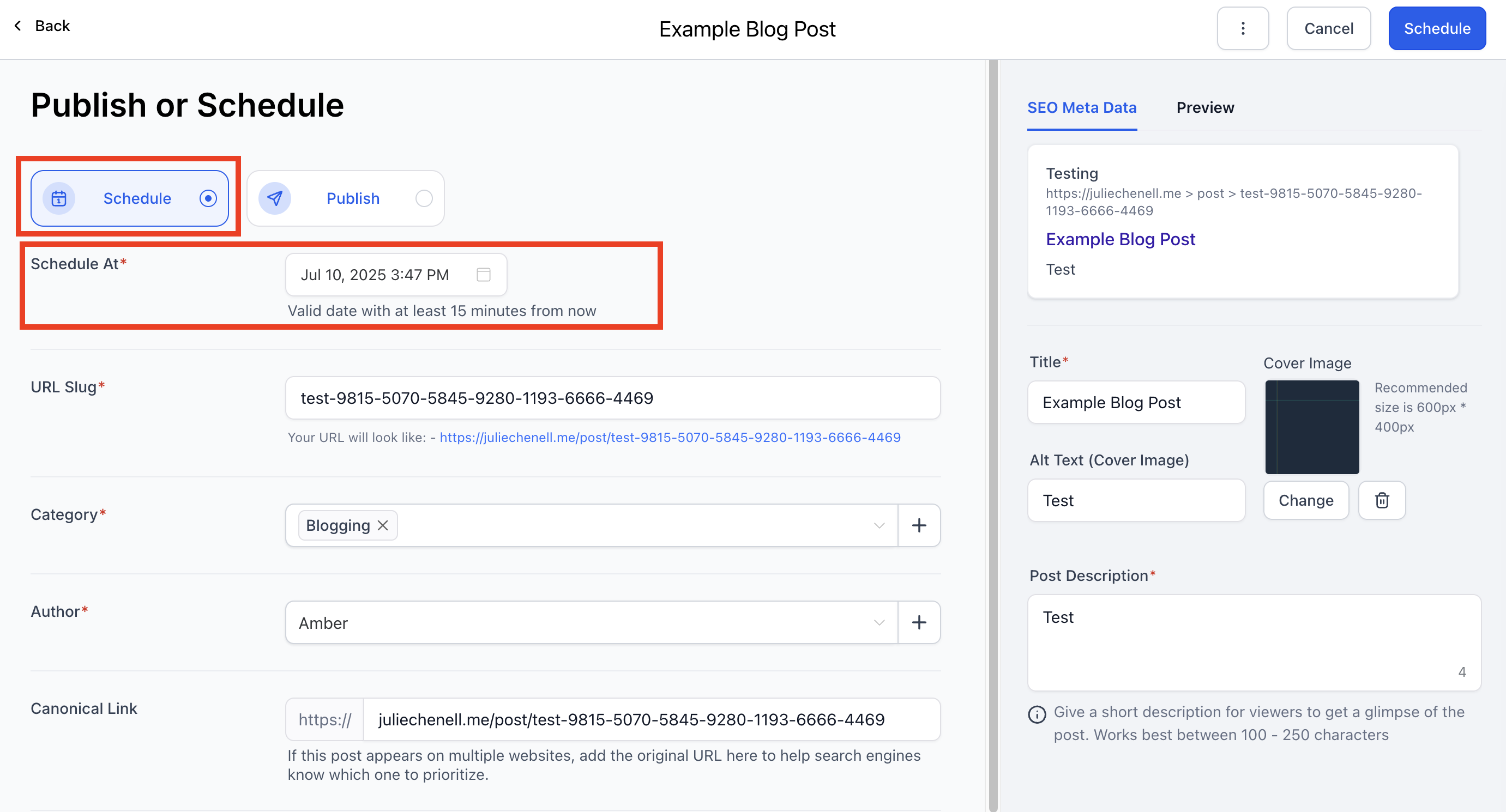This screenshot has height=812, width=1506.
Task: Click the Cancel button
Action: pyautogui.click(x=1328, y=28)
